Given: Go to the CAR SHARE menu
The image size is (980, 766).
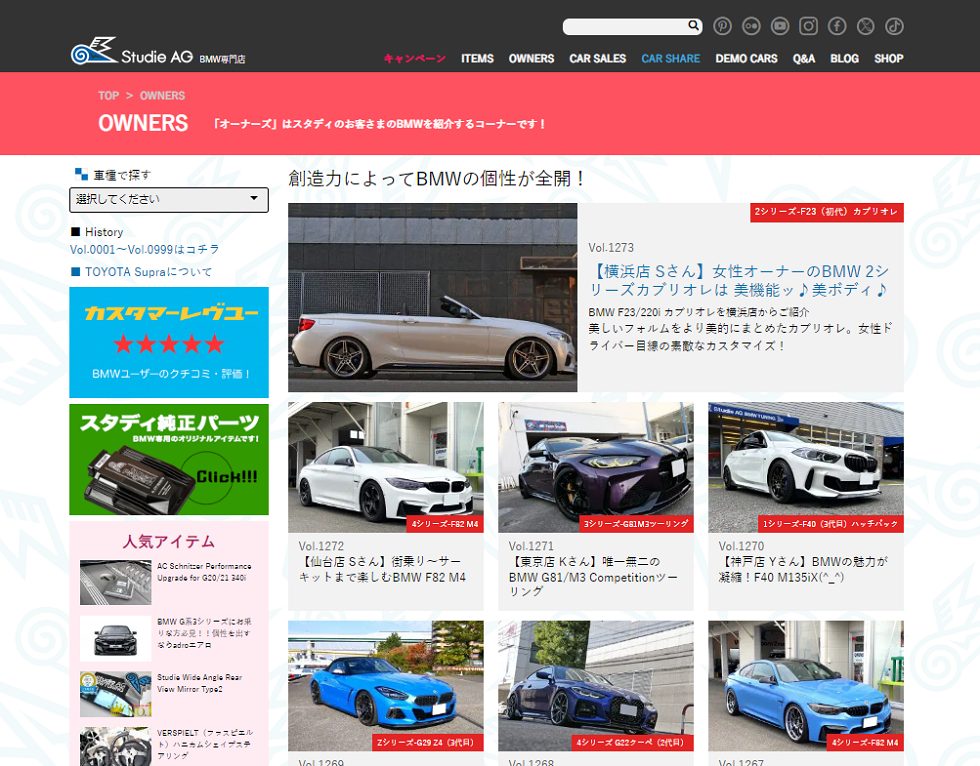Looking at the screenshot, I should point(671,59).
